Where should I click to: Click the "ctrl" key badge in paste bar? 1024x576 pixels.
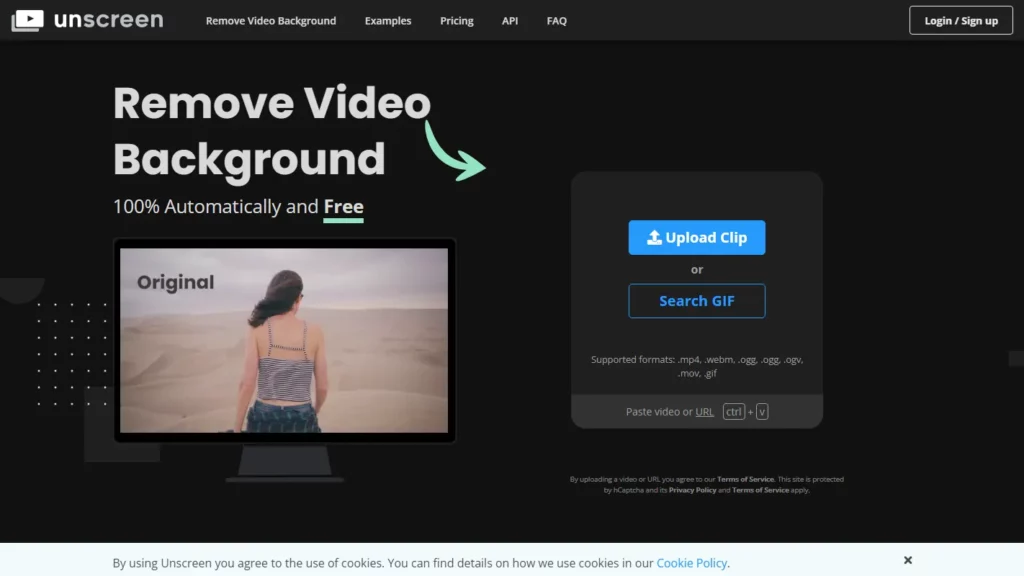(734, 411)
